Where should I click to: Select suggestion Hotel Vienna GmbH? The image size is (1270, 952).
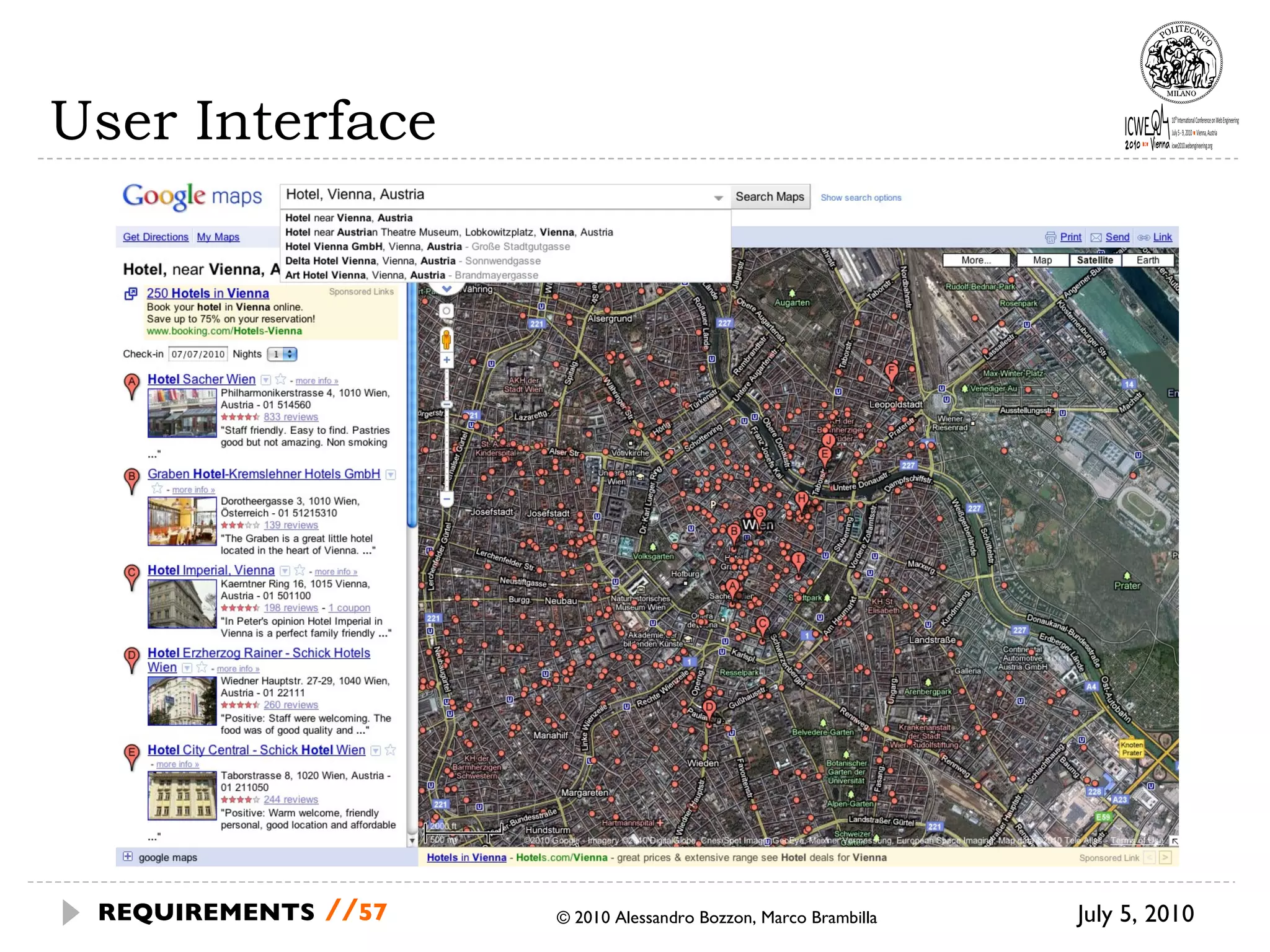click(x=427, y=247)
